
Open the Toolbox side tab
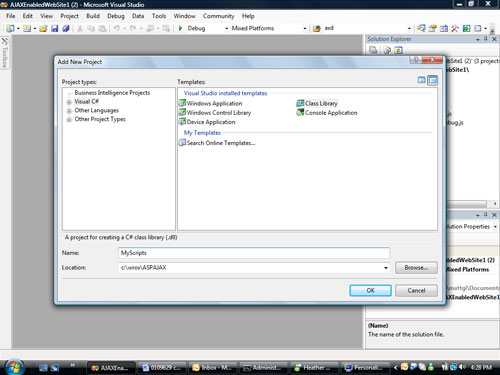click(5, 53)
